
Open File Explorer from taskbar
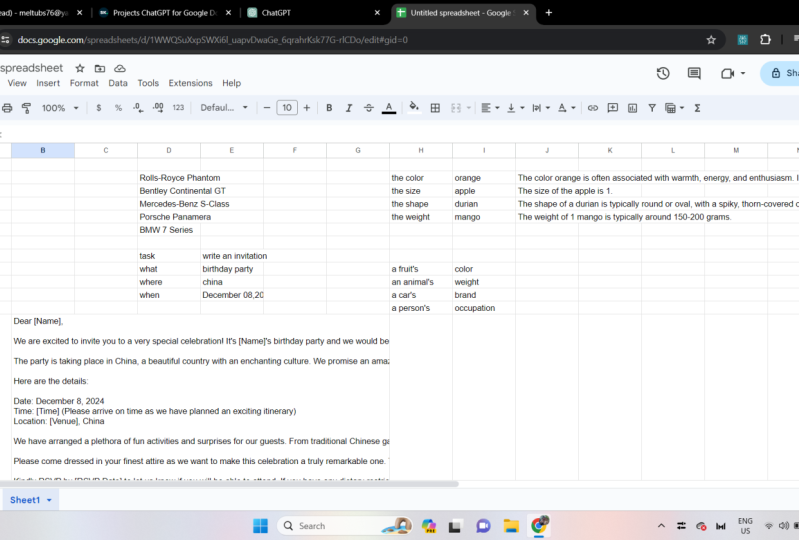511,526
